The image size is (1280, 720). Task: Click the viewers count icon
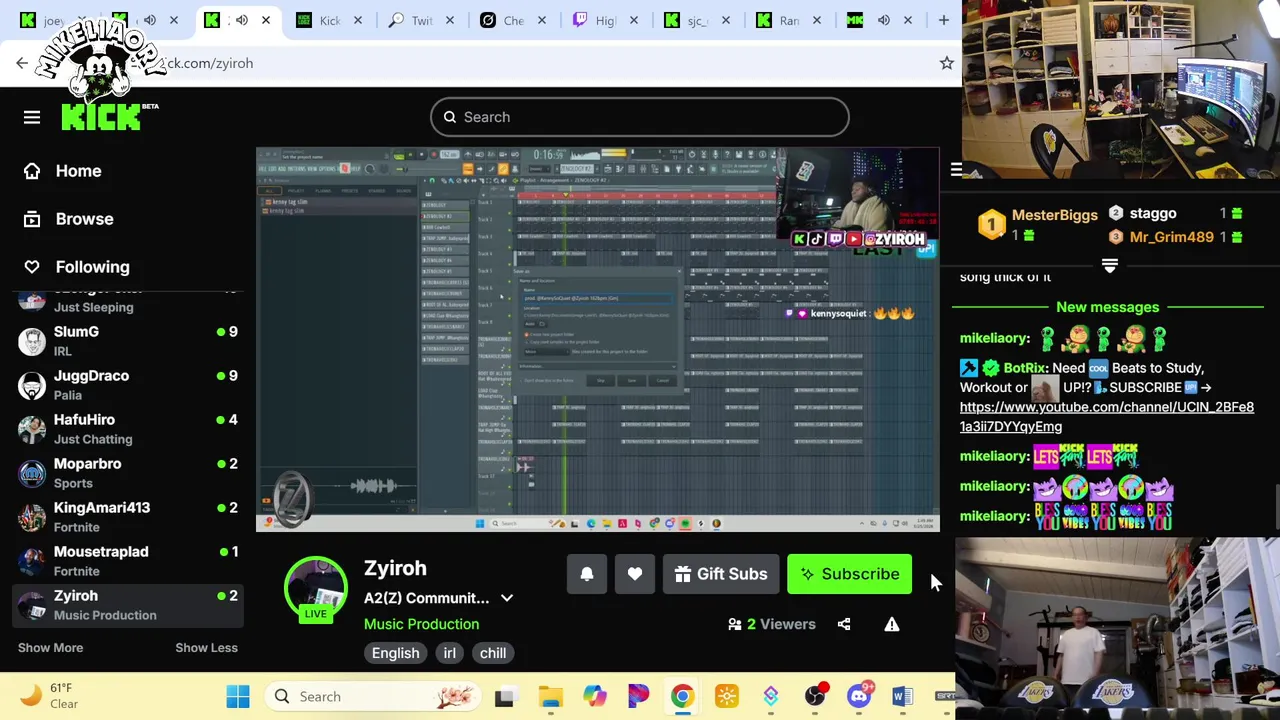point(735,624)
